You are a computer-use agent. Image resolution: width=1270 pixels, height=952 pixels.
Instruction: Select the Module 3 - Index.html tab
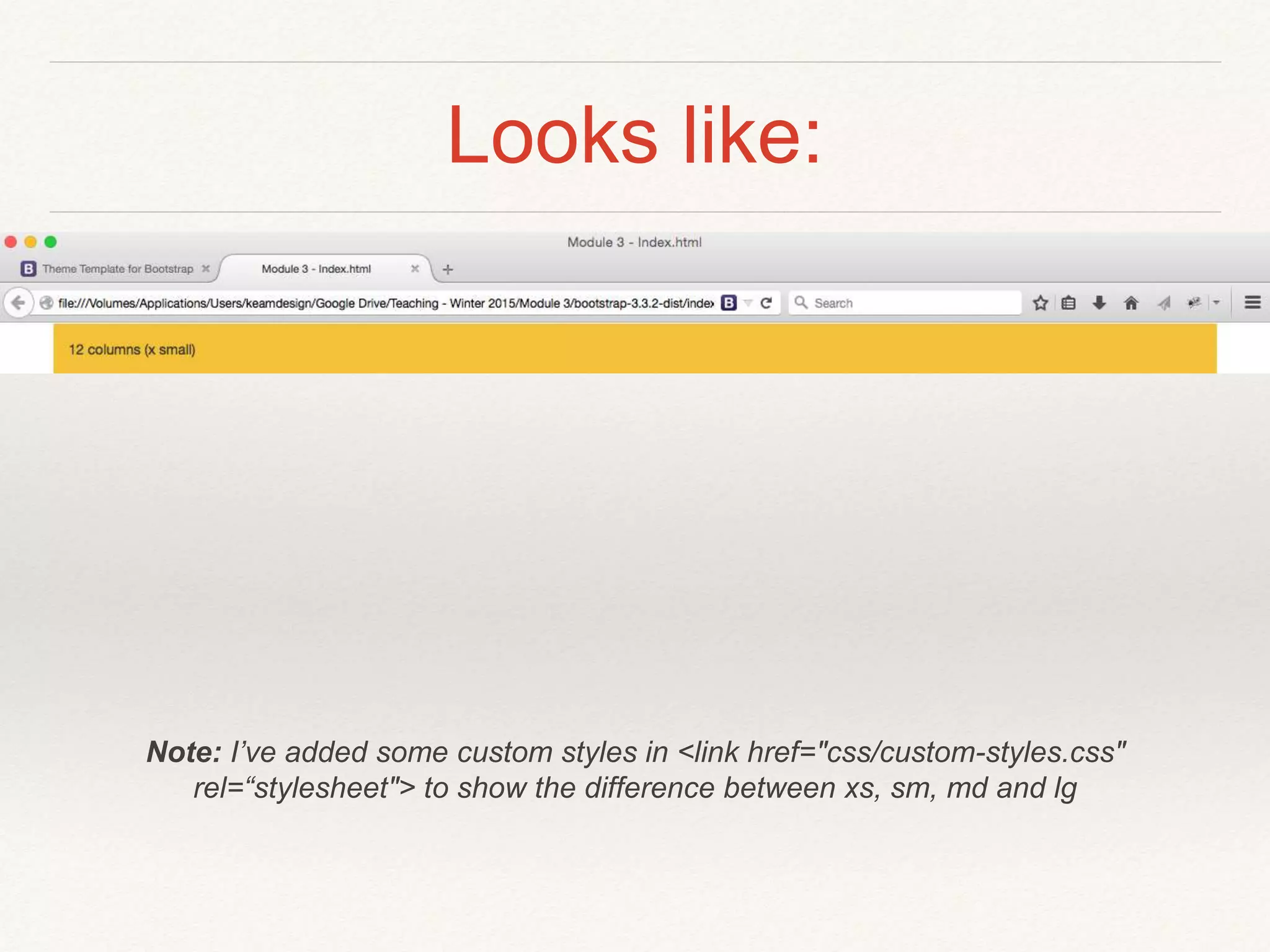[316, 269]
